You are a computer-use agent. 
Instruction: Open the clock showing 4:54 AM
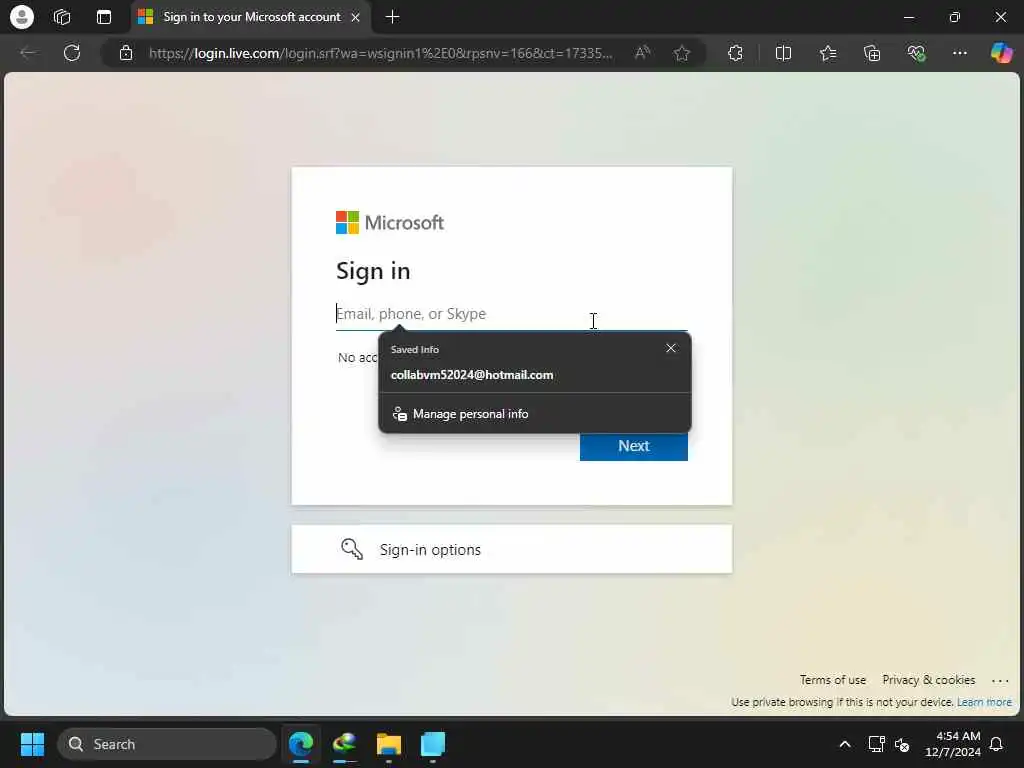click(x=953, y=744)
